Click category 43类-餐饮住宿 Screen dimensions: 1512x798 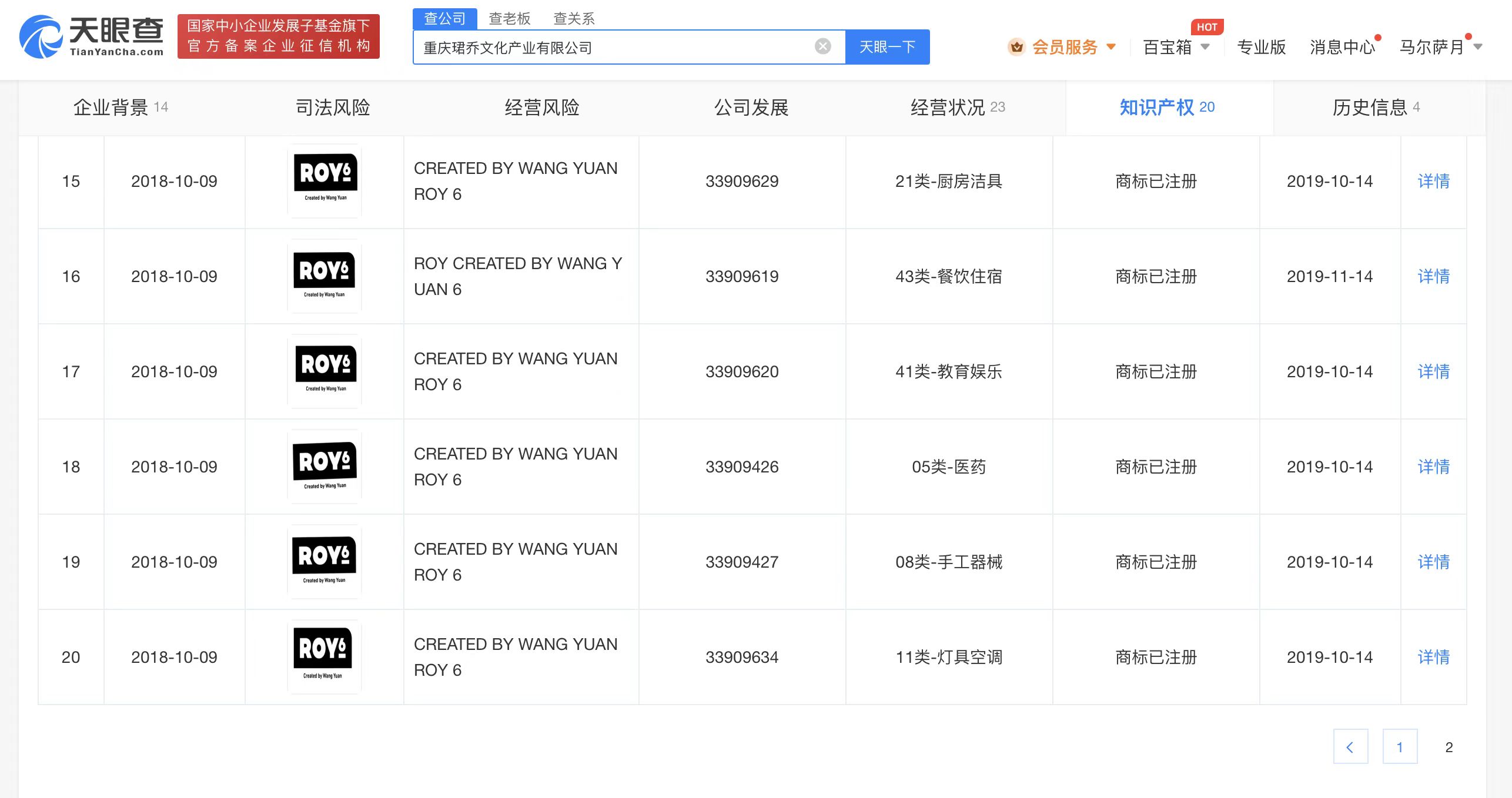coord(949,276)
